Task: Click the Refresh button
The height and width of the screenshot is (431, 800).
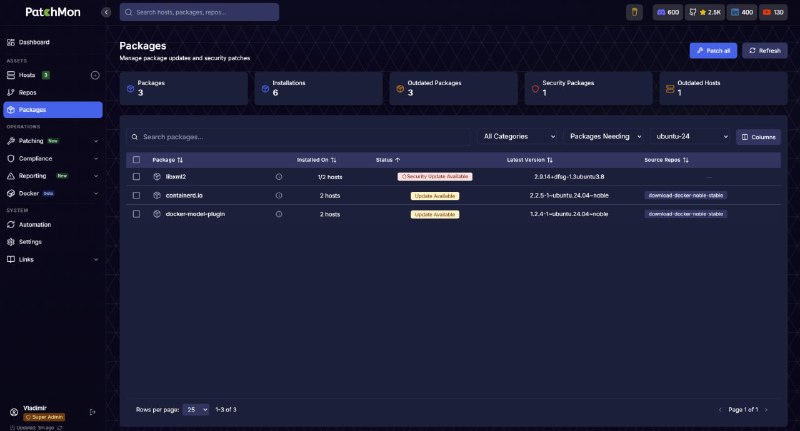Action: (x=764, y=50)
